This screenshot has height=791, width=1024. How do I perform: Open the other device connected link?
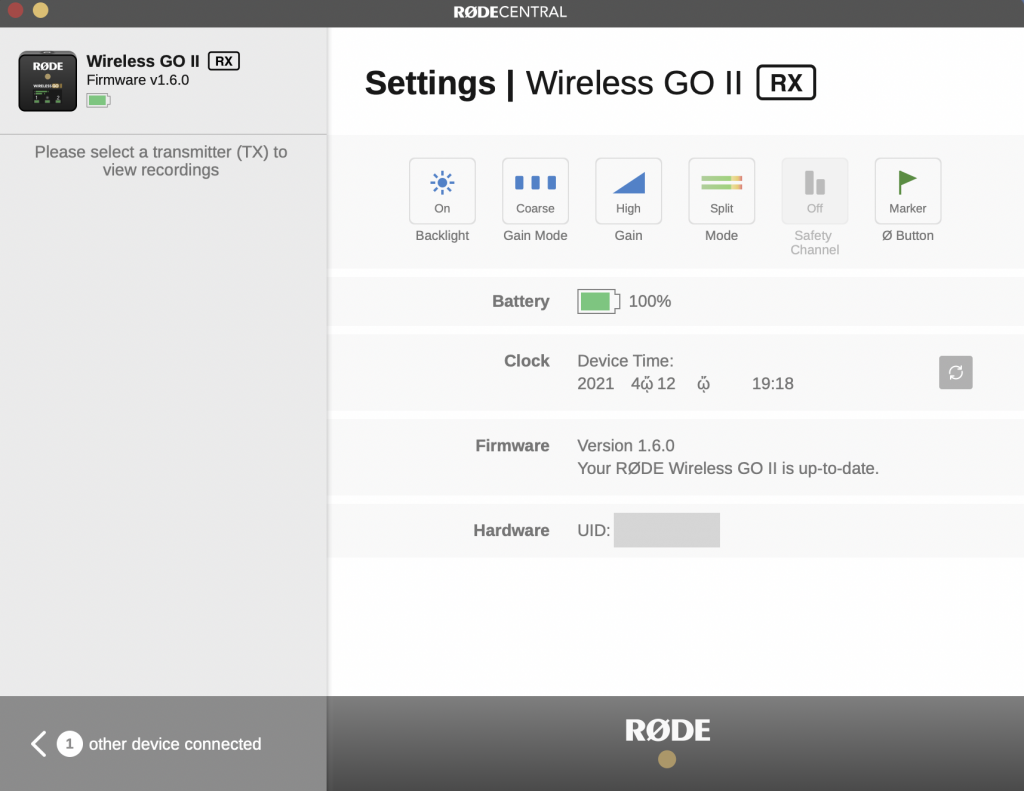coord(175,744)
